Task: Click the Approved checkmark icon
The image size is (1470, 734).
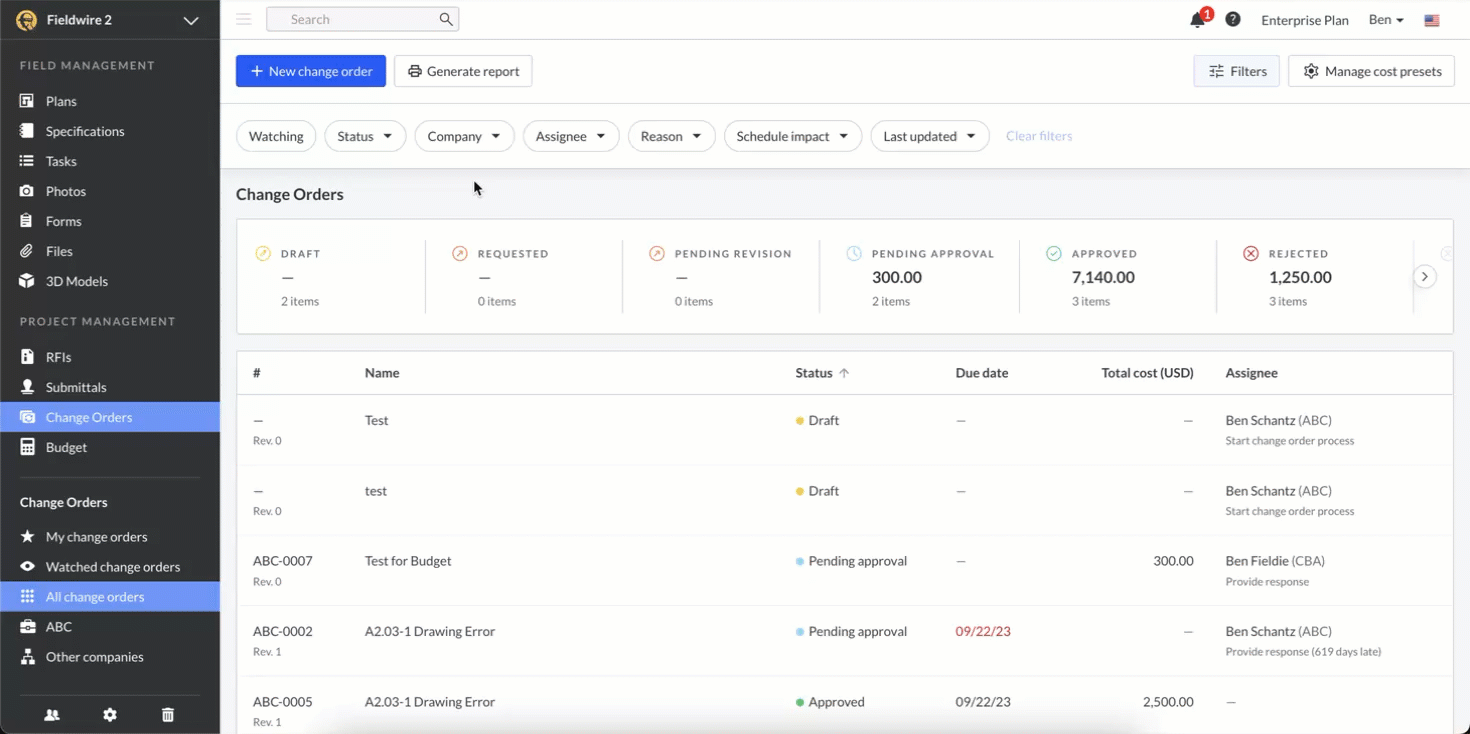Action: 1054,253
